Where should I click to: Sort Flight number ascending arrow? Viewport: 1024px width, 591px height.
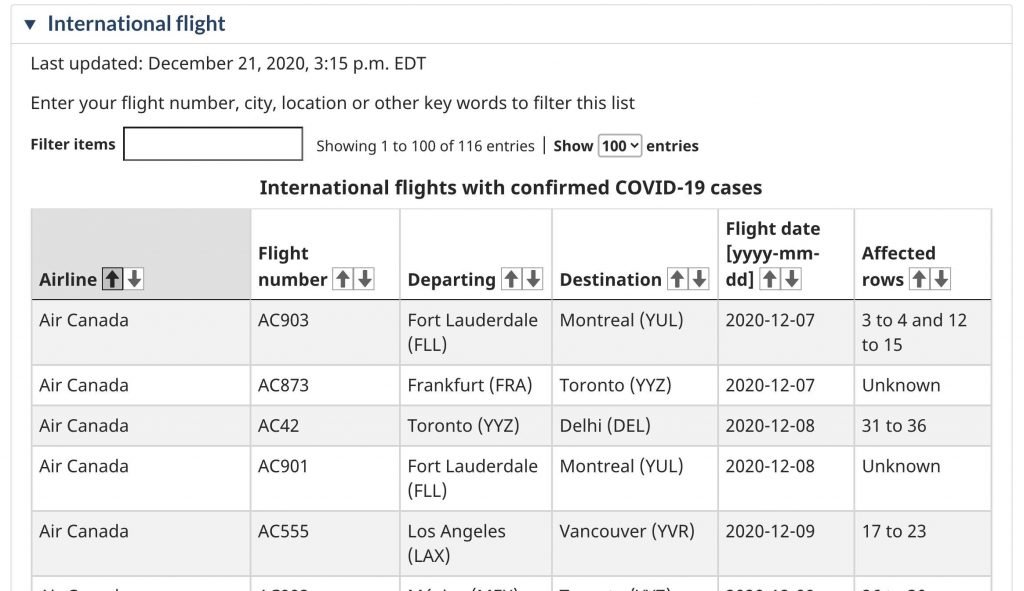tap(343, 280)
